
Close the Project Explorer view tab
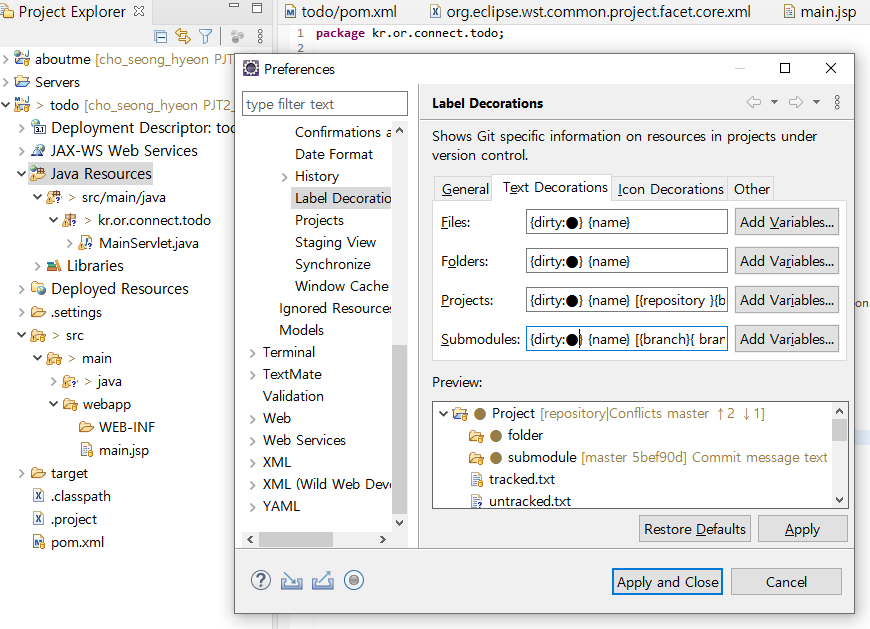pos(139,11)
